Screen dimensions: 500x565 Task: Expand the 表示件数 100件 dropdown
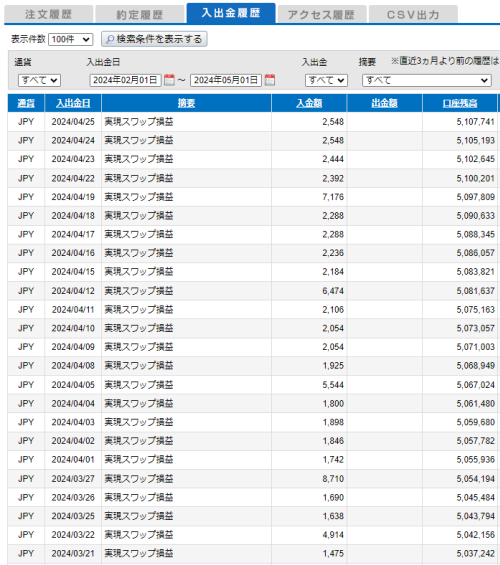[x=71, y=39]
